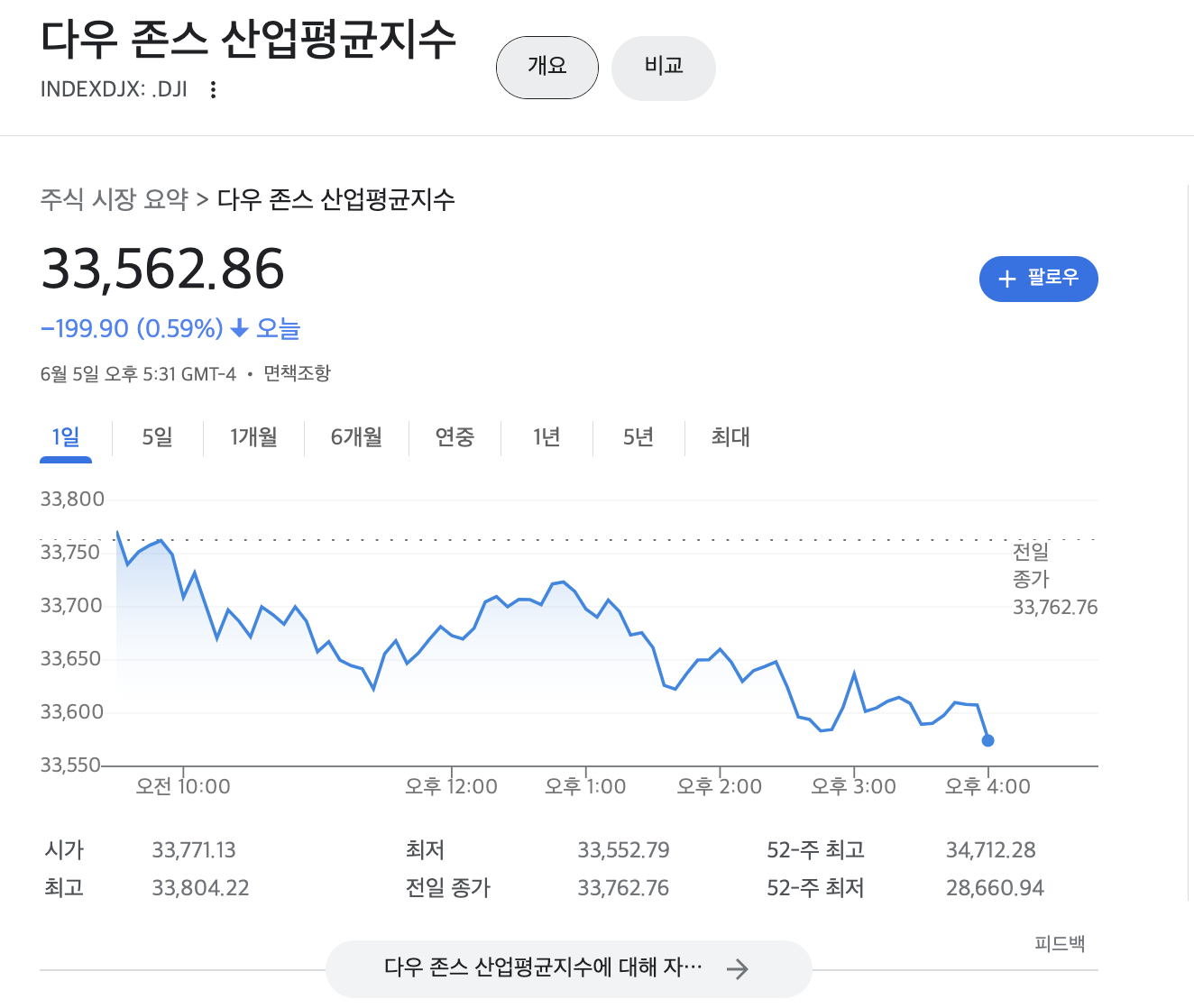Image resolution: width=1194 pixels, height=1008 pixels.
Task: Click the 다우 존스 산업평균지수 page title
Action: [249, 40]
